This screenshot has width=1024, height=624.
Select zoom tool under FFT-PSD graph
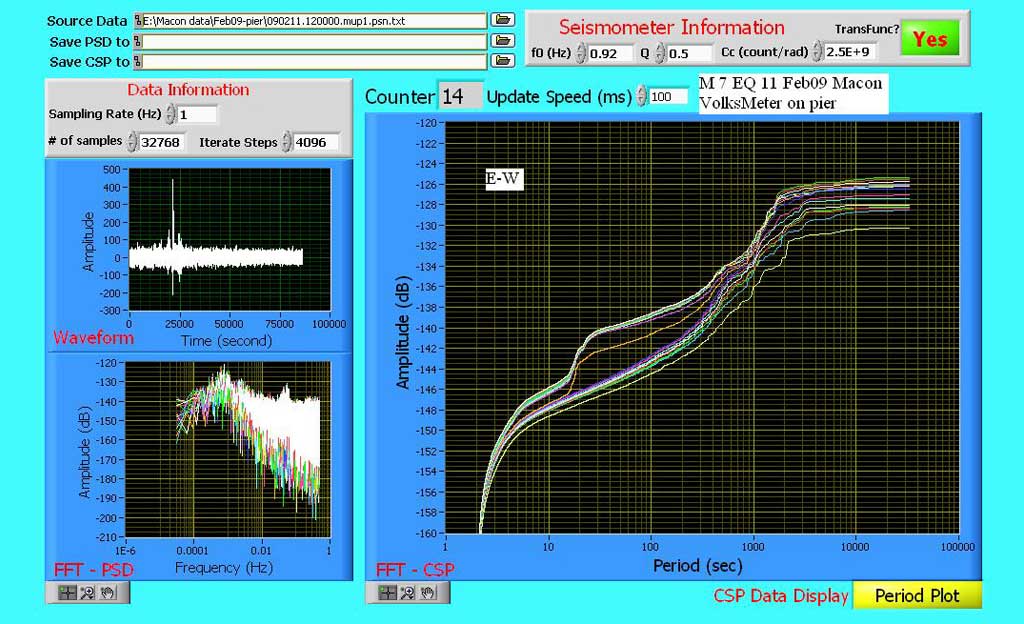click(x=87, y=593)
